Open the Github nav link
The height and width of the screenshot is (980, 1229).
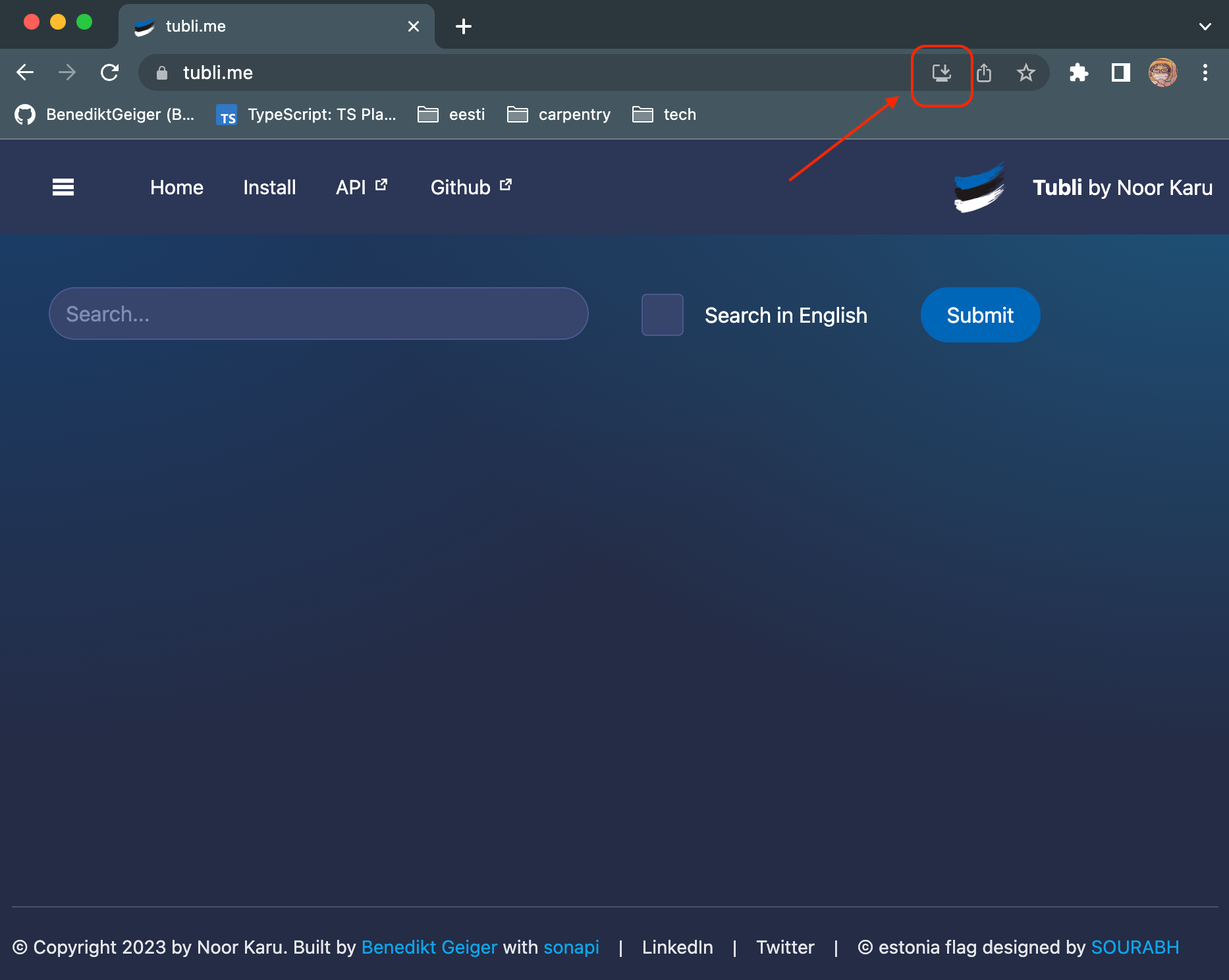471,188
